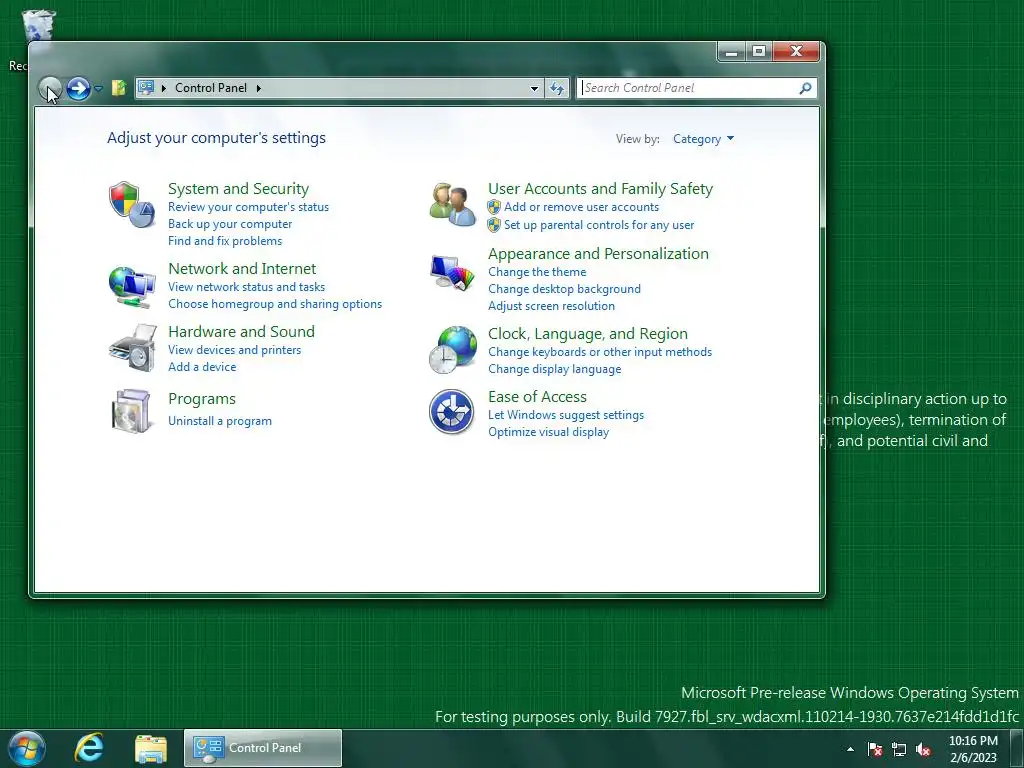Open the Recycle Bin desktop icon
Image resolution: width=1024 pixels, height=768 pixels.
[x=39, y=26]
